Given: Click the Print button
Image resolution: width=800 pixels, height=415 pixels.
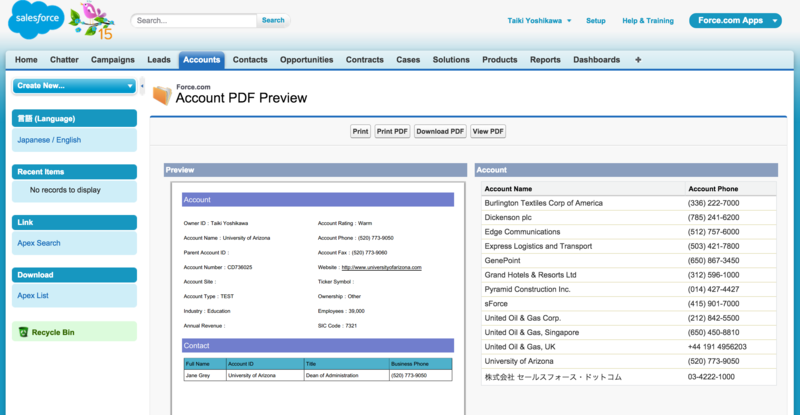Looking at the screenshot, I should [x=360, y=131].
